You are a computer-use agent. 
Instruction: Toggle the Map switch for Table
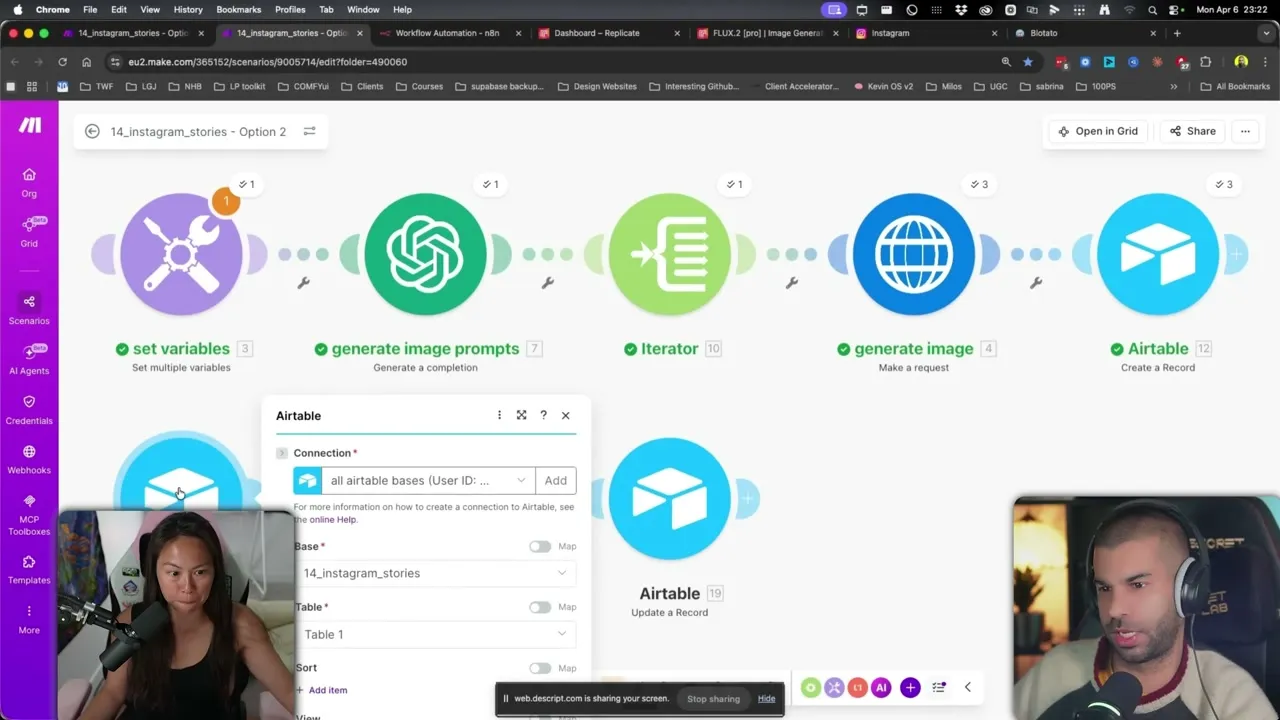540,607
